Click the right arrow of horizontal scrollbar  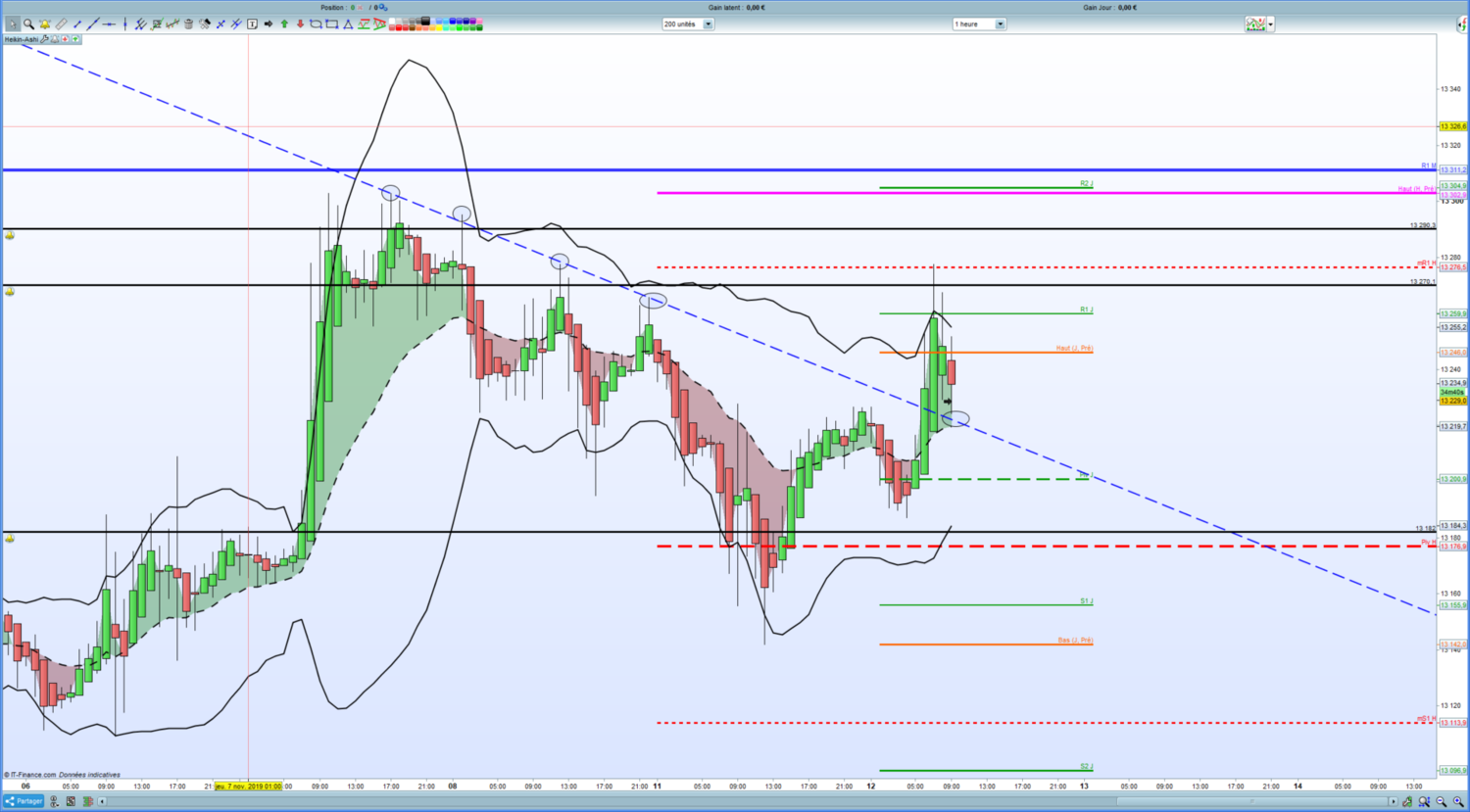point(1393,801)
